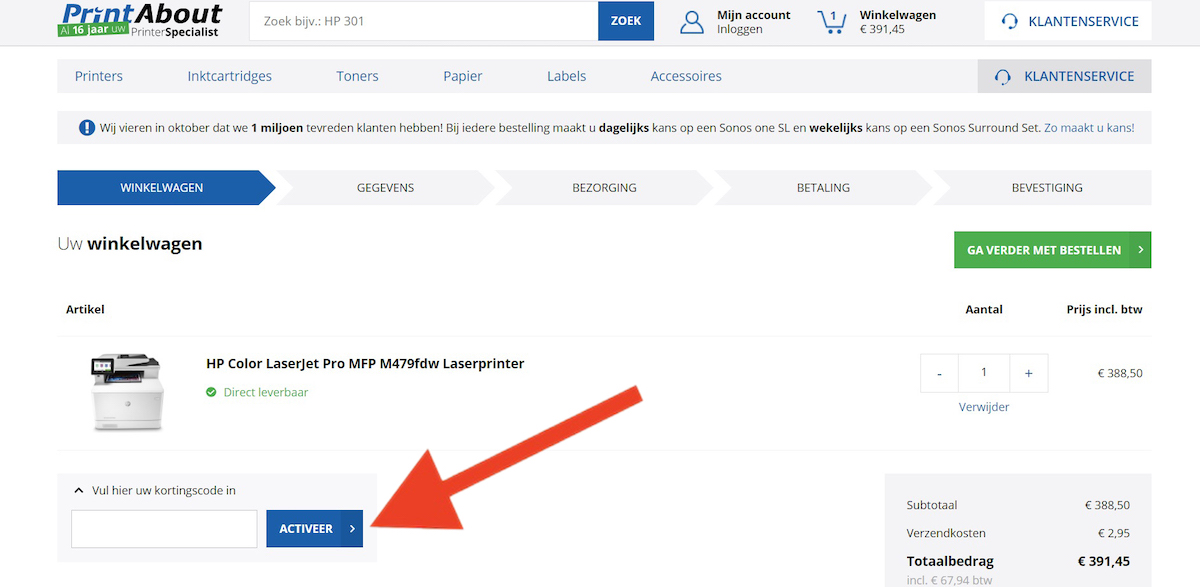Click the Subtotaal € 388,50 value
Image resolution: width=1200 pixels, height=587 pixels.
click(x=1107, y=505)
